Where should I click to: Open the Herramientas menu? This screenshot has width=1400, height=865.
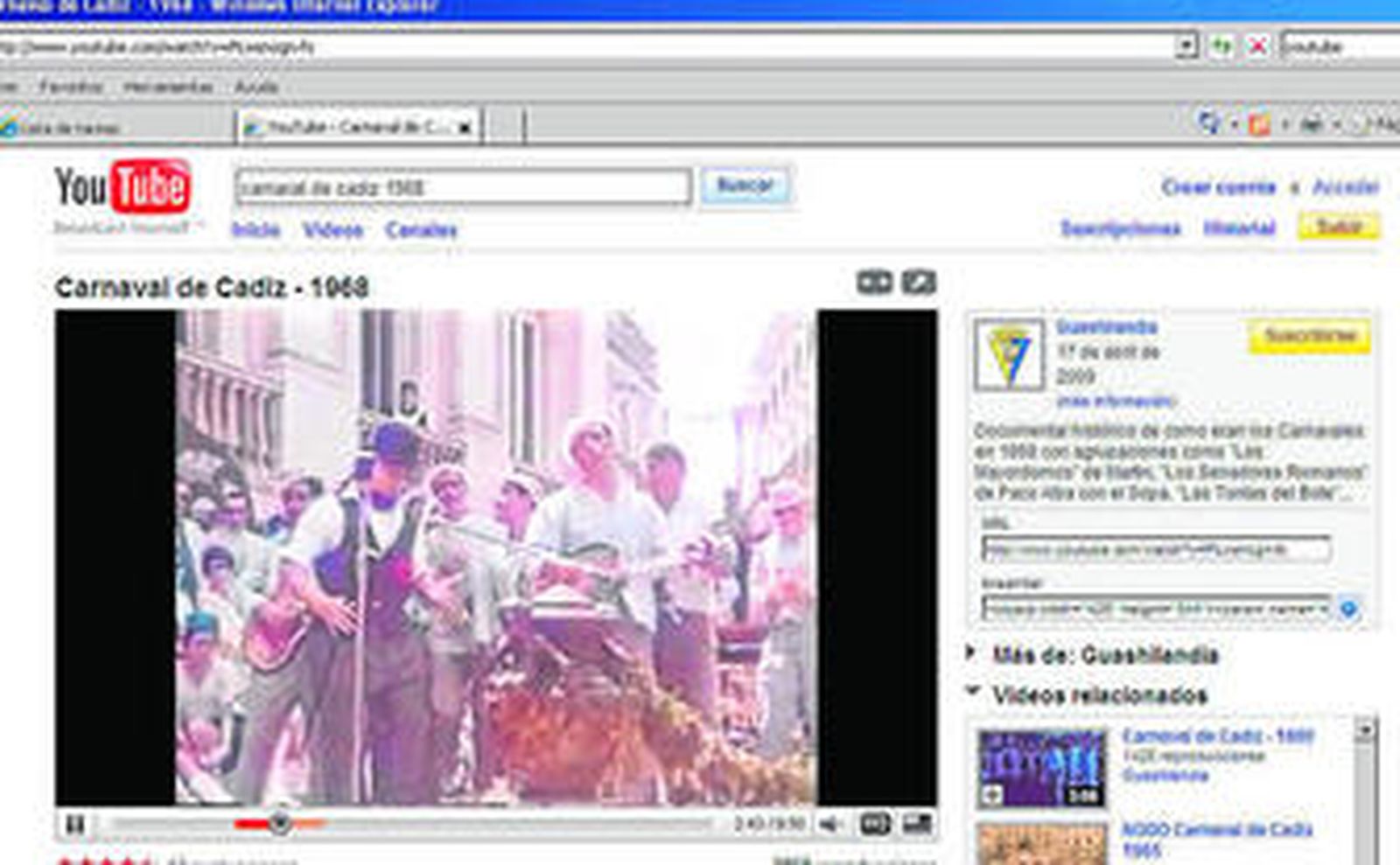[168, 87]
